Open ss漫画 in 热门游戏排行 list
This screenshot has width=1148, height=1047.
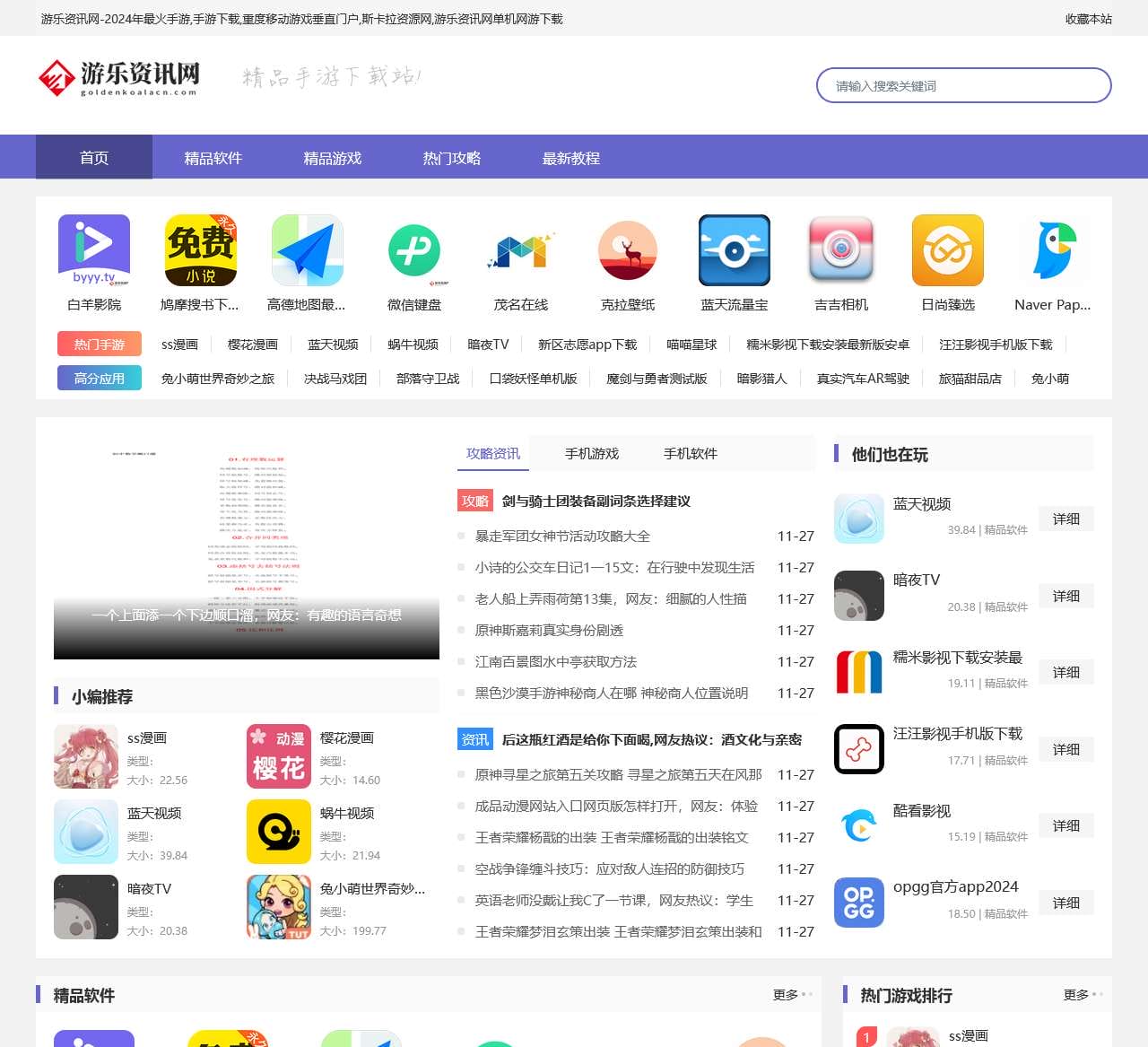(x=969, y=1036)
